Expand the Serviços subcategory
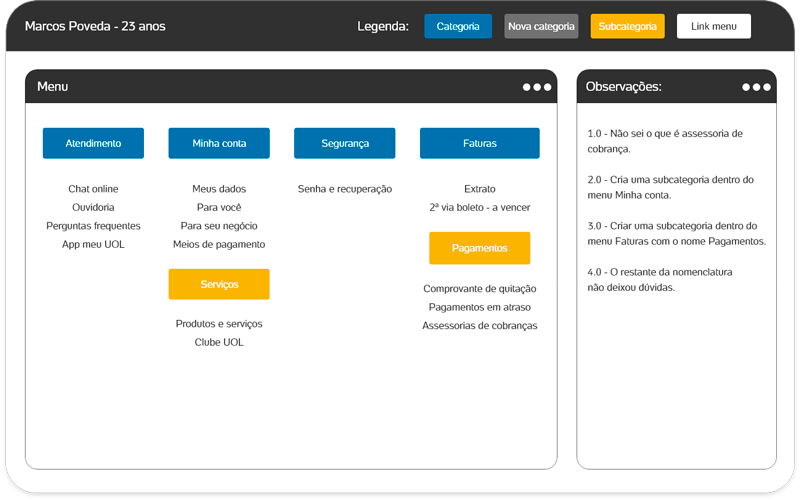The height and width of the screenshot is (500, 800). [219, 284]
